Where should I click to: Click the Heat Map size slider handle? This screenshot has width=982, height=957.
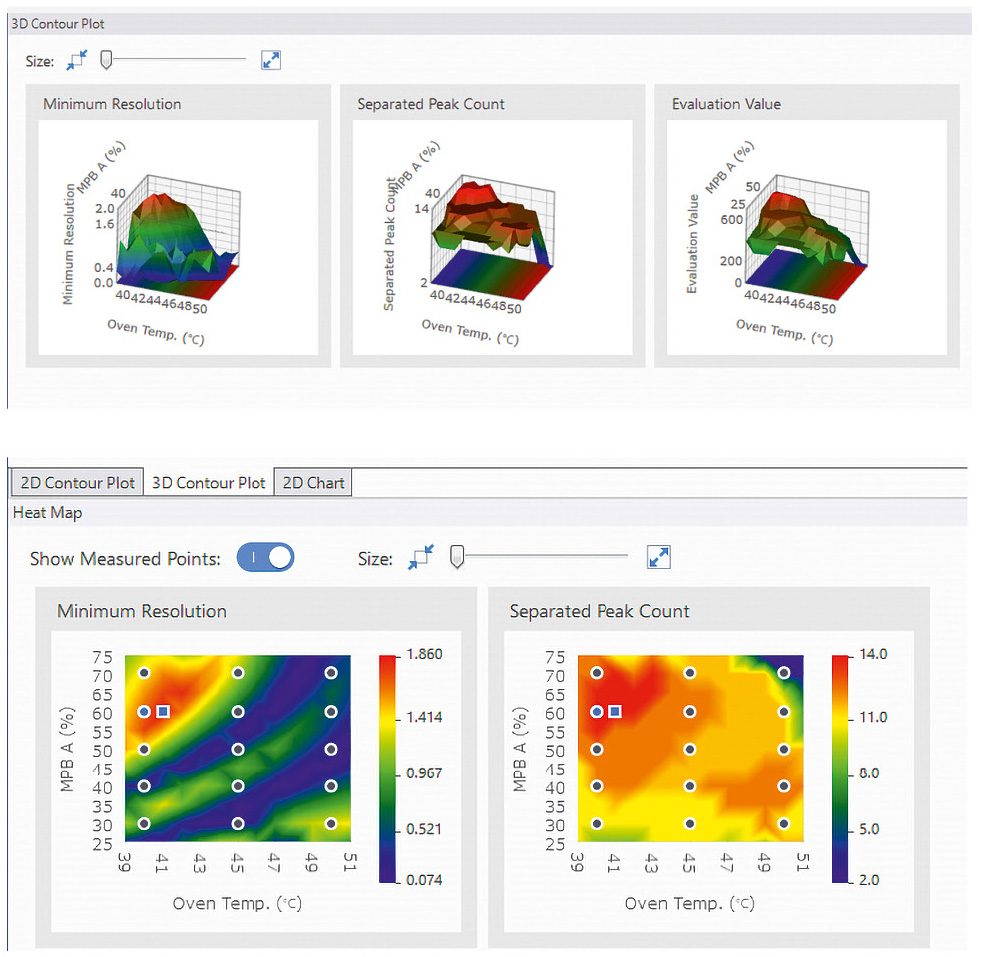(457, 558)
